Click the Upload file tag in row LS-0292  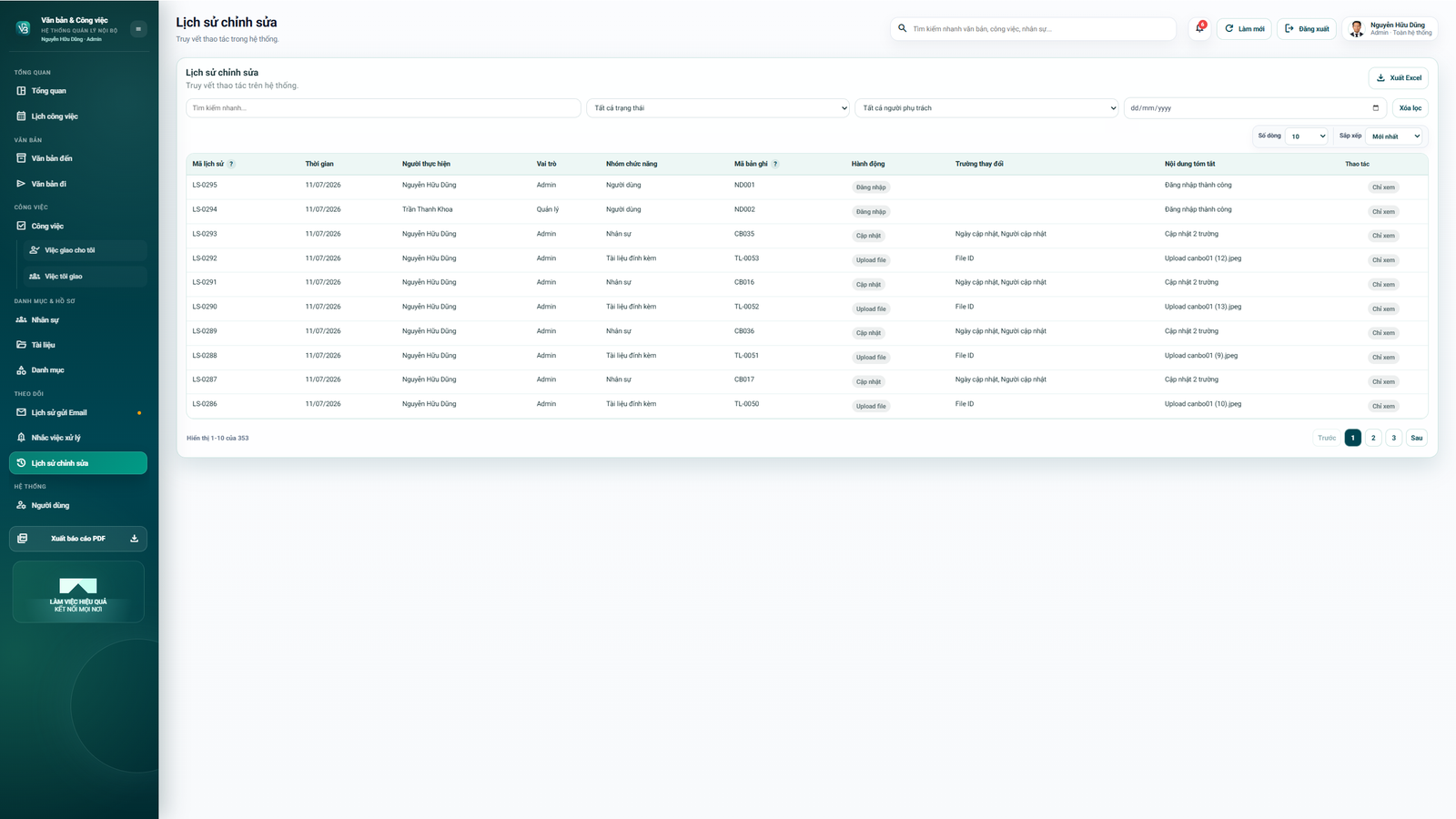click(871, 260)
